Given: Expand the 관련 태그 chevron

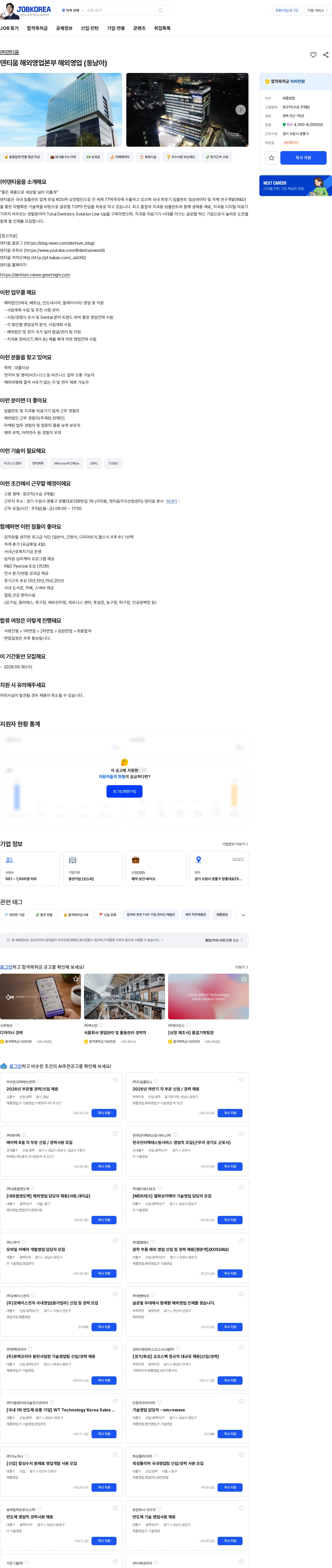Looking at the screenshot, I should pos(243,915).
